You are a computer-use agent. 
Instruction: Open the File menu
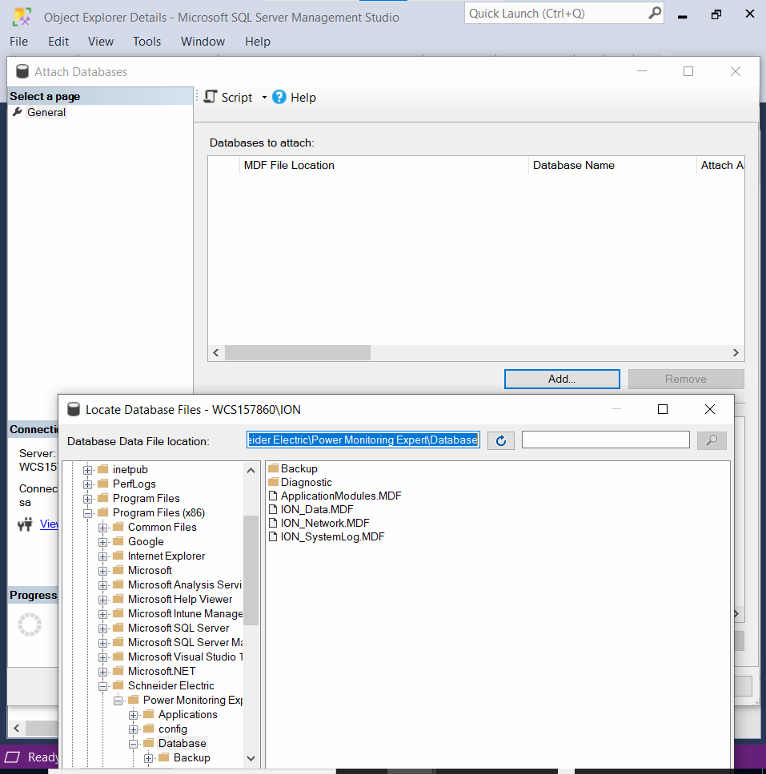coord(19,41)
